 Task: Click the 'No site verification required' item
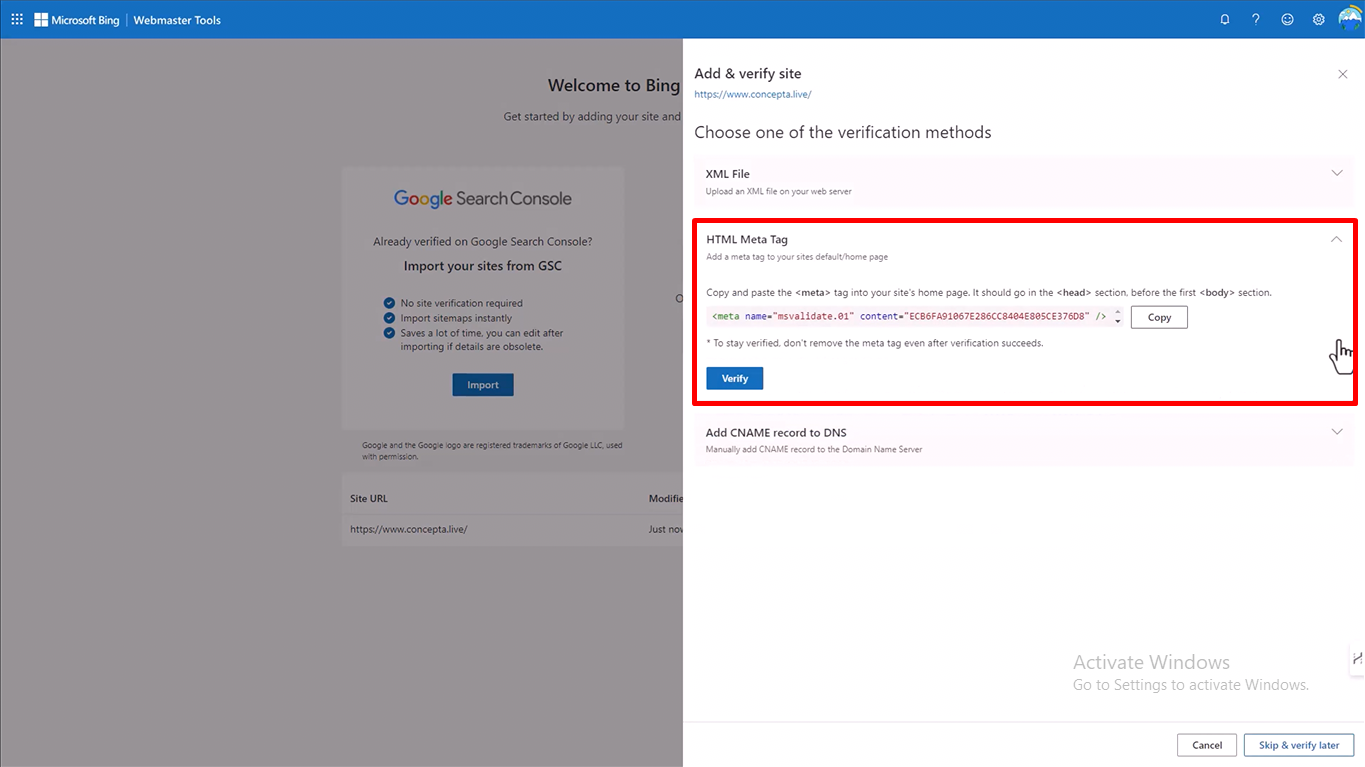click(x=461, y=303)
